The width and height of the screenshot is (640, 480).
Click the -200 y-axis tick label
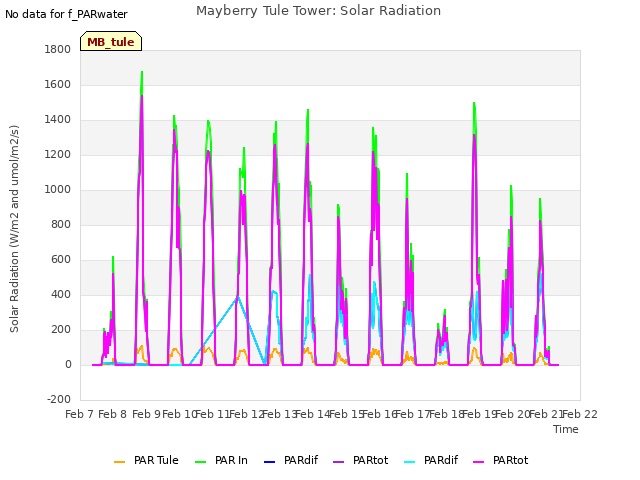coord(59,399)
